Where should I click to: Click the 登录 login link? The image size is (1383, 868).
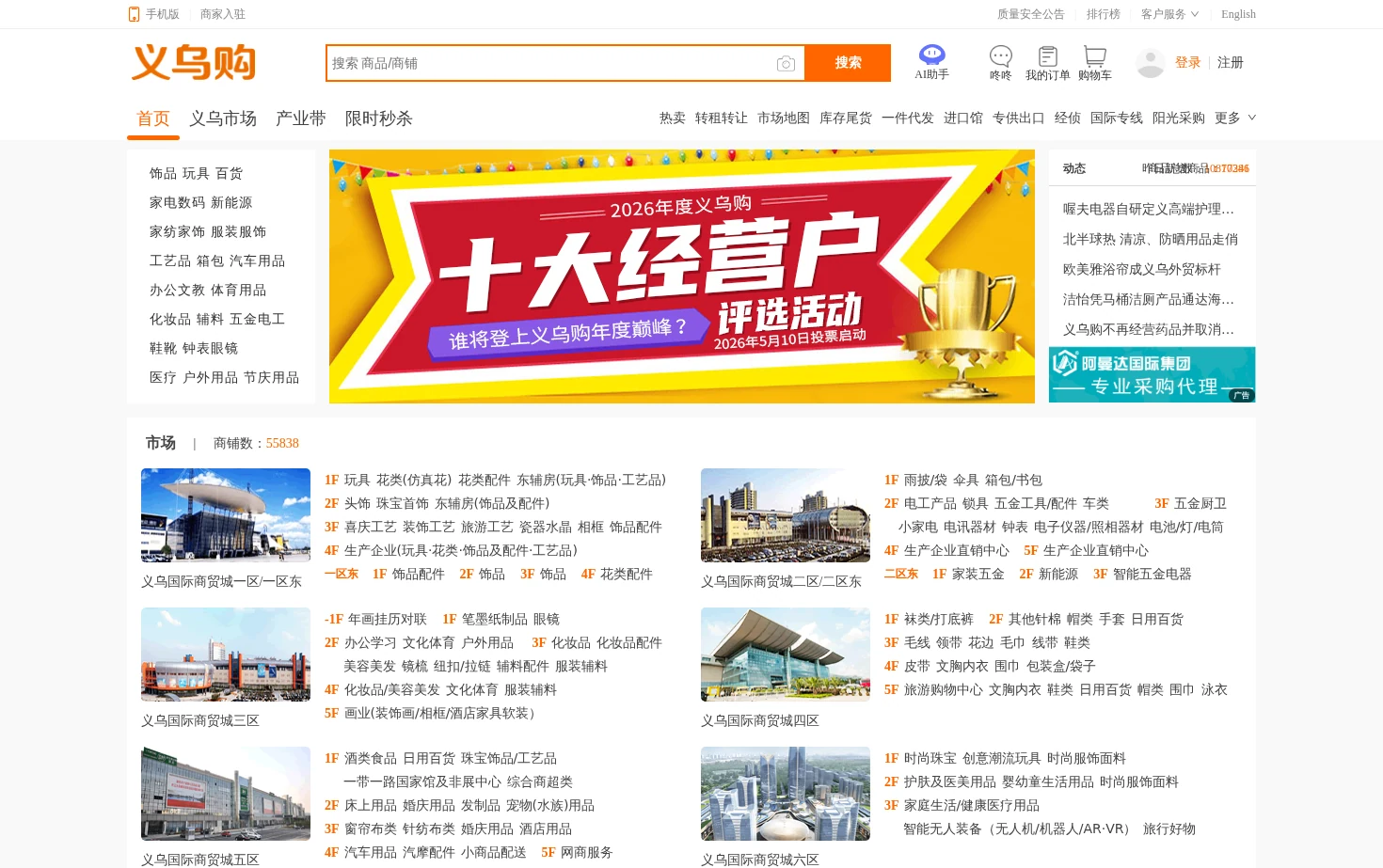coord(1188,62)
